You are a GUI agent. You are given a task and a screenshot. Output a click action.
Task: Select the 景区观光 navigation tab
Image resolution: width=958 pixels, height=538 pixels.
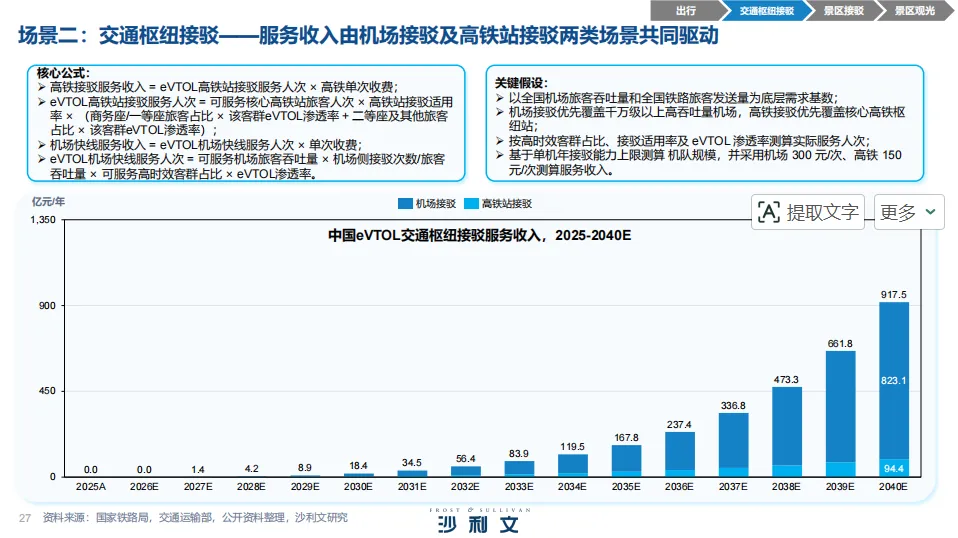coord(915,10)
